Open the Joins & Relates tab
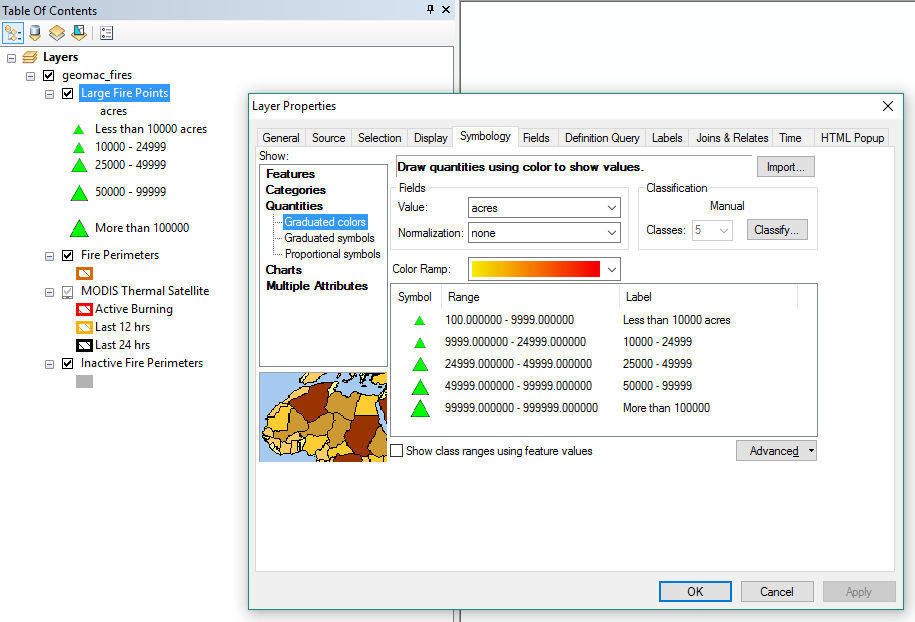 (x=732, y=138)
